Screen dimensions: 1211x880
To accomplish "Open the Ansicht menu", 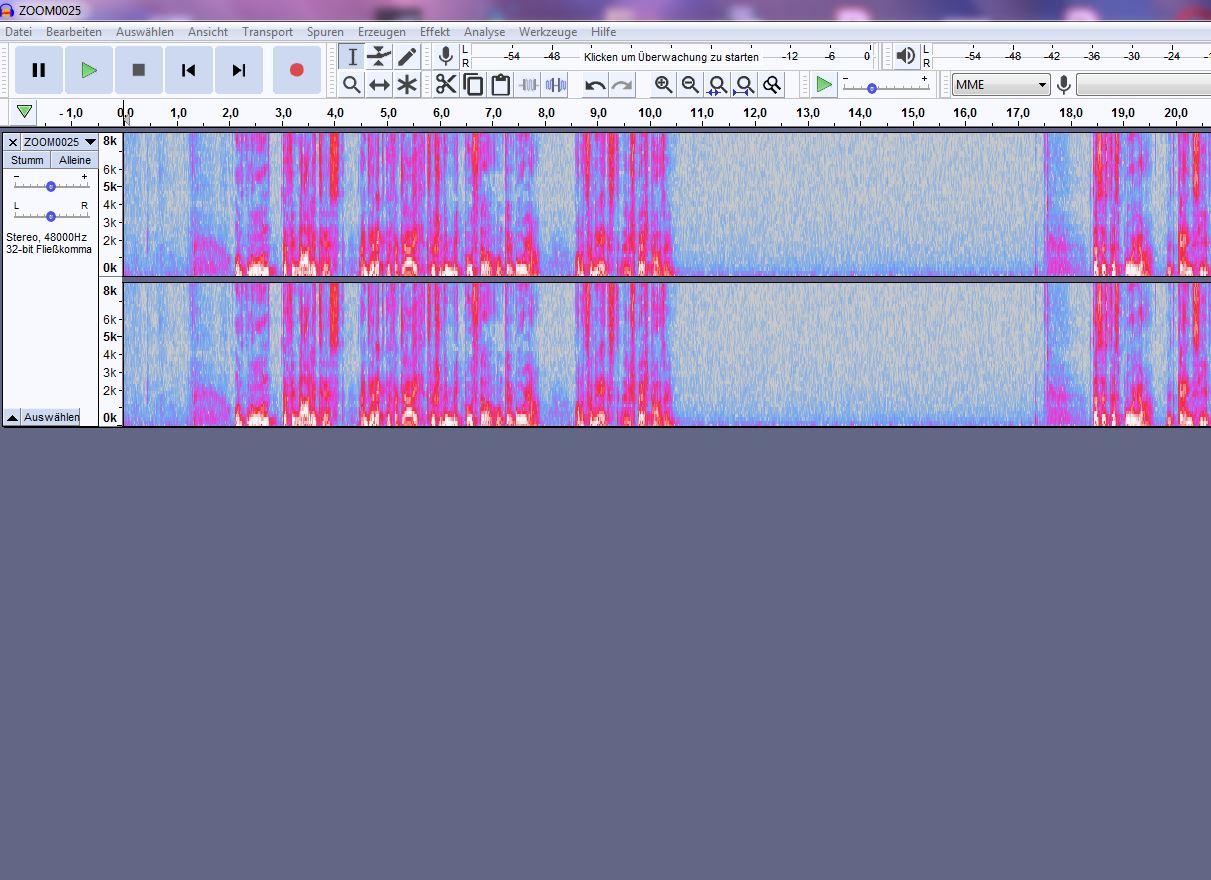I will (x=208, y=32).
